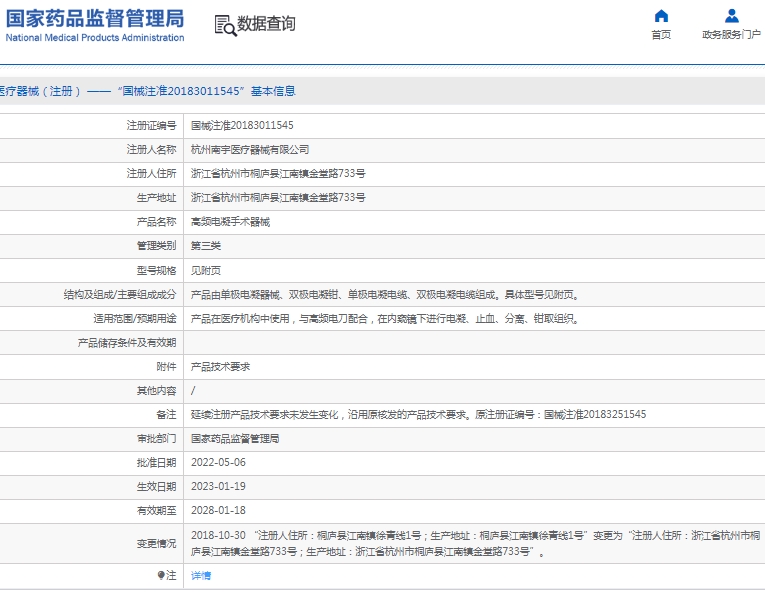765x594 pixels.
Task: Open the 详情 link
Action: point(201,576)
